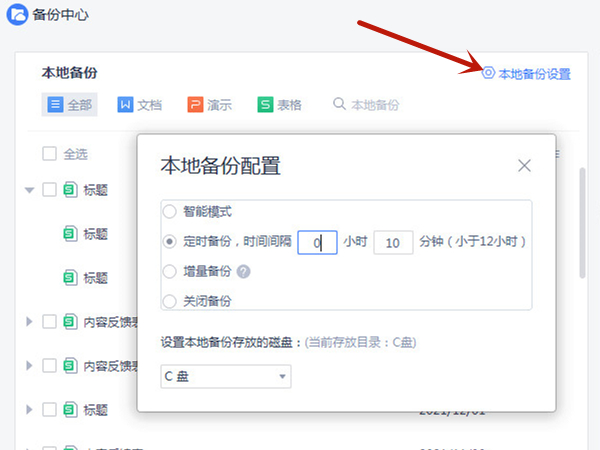Viewport: 600px width, 450px height.
Task: Open the C 盘 disk dropdown
Action: tap(226, 377)
